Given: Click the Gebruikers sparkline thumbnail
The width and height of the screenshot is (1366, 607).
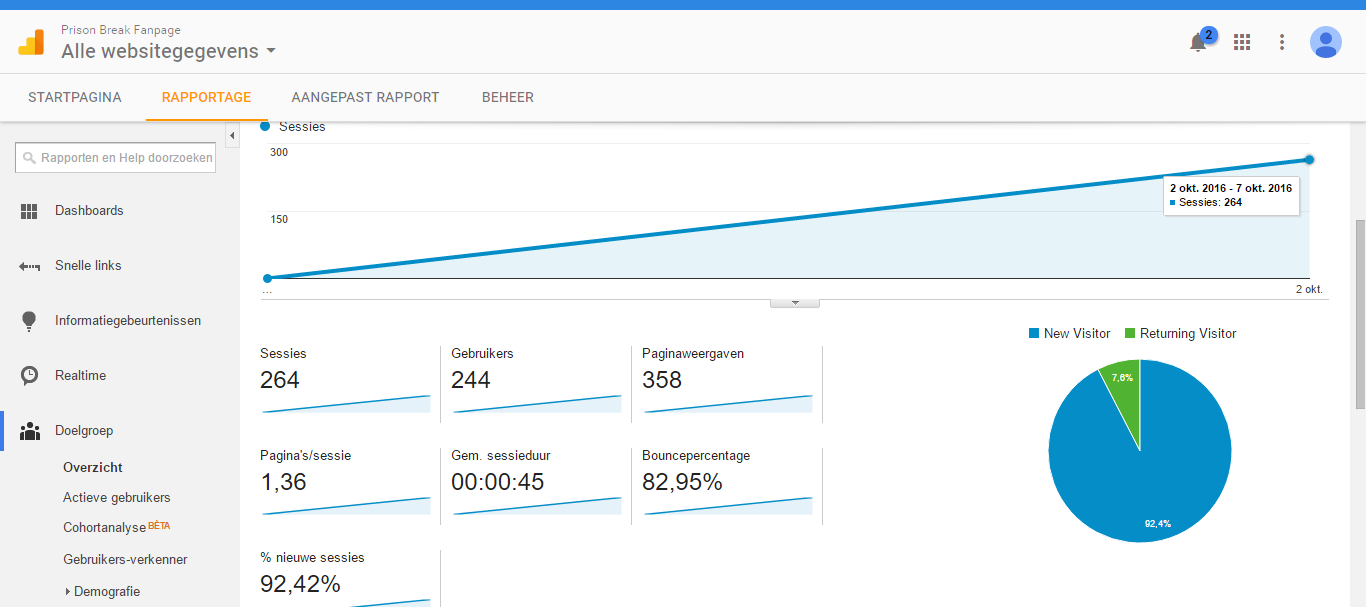Looking at the screenshot, I should coord(537,404).
